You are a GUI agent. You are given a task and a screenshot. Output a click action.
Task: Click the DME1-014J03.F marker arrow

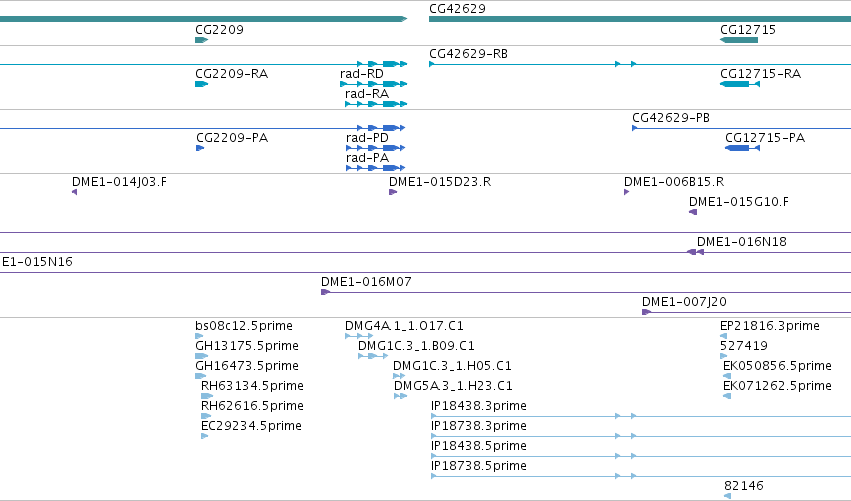click(74, 192)
